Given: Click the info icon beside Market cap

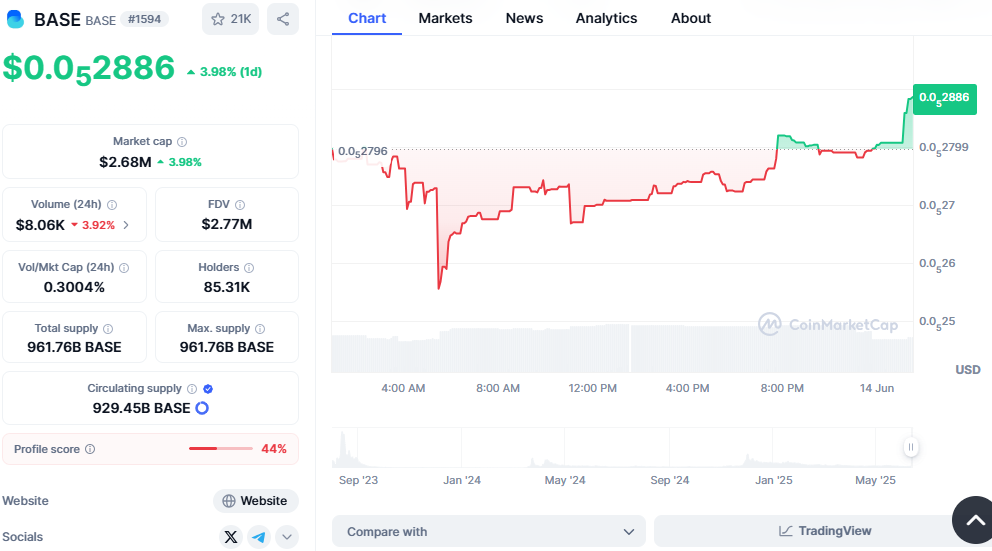Looking at the screenshot, I should pos(182,142).
